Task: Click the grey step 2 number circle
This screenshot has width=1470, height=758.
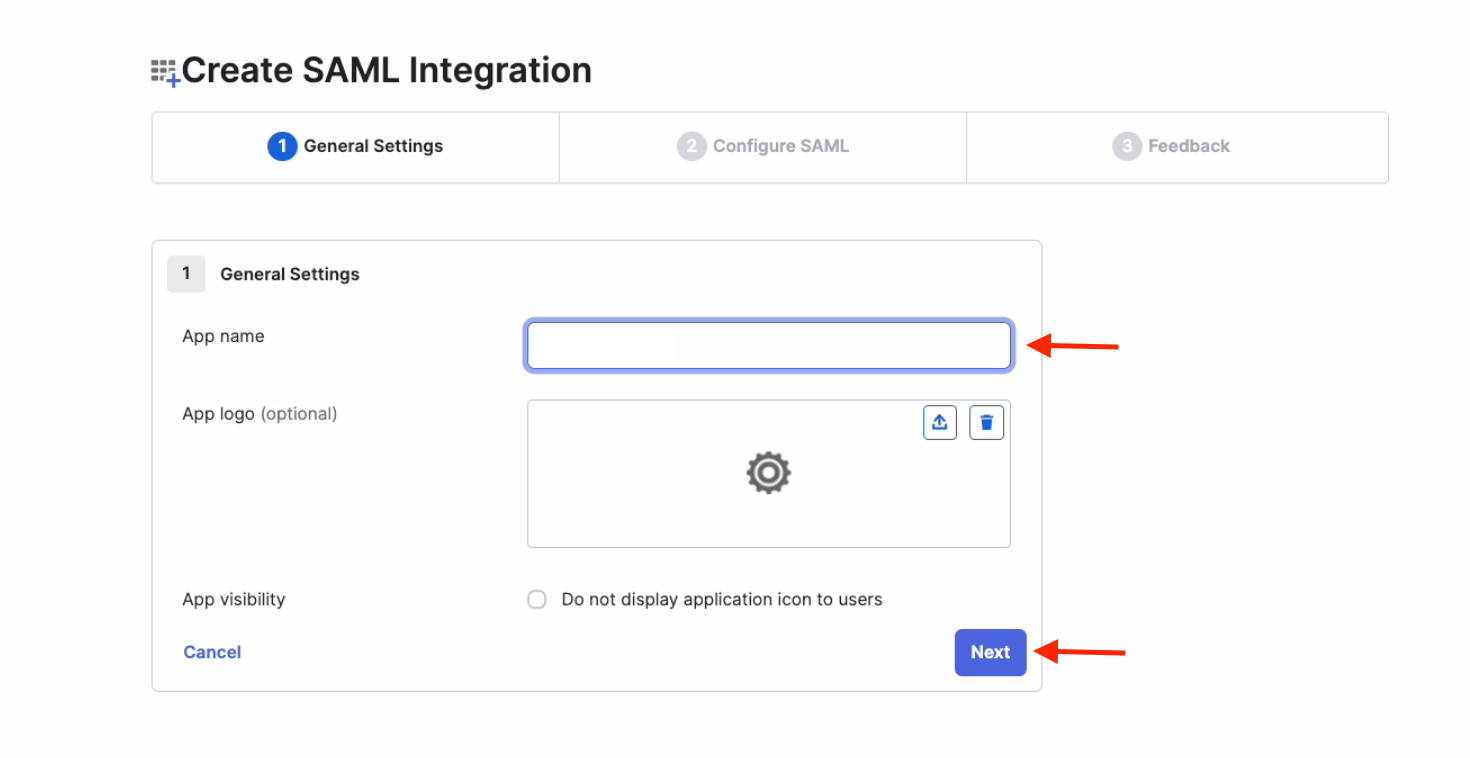Action: (x=691, y=147)
